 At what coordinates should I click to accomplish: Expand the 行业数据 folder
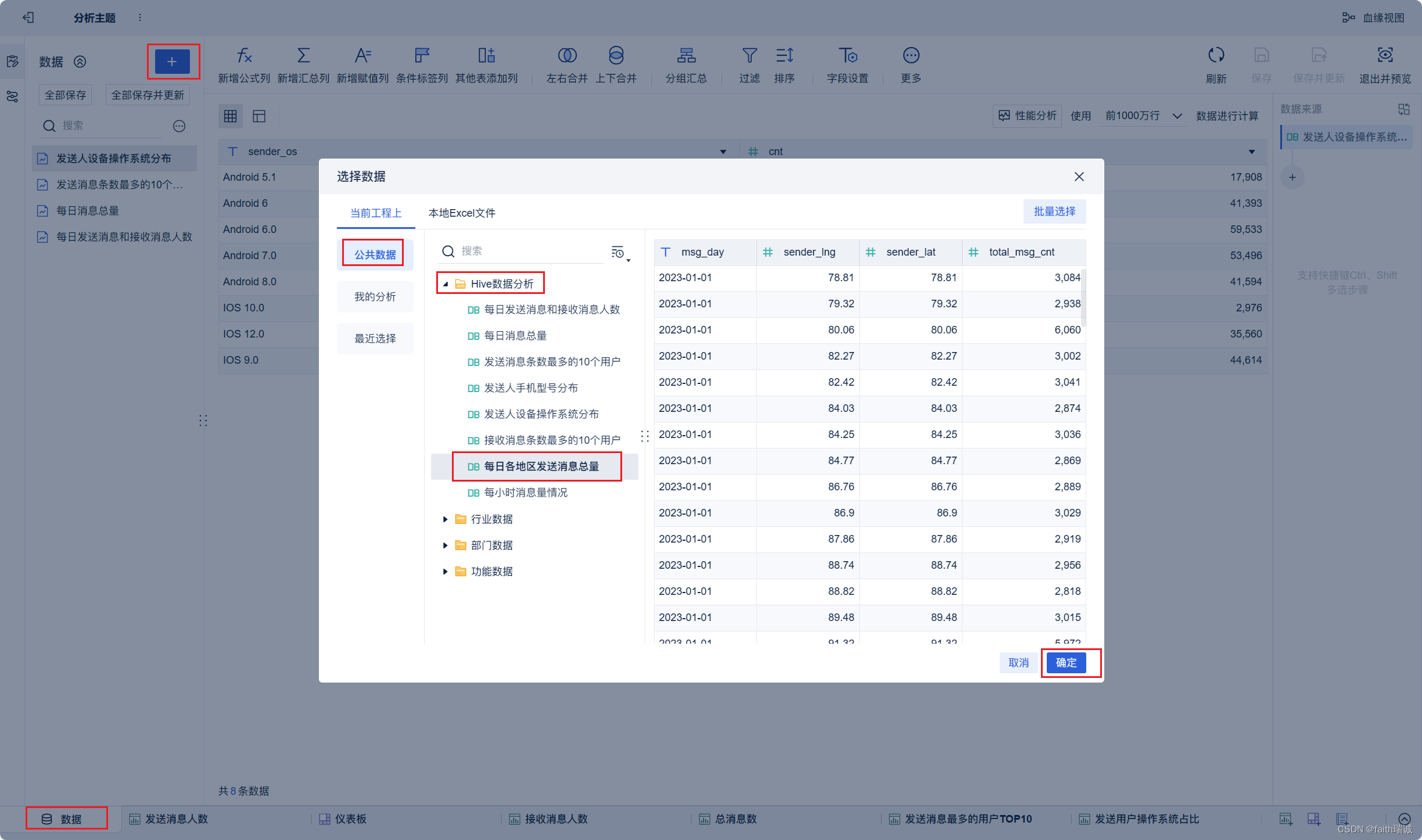(446, 519)
